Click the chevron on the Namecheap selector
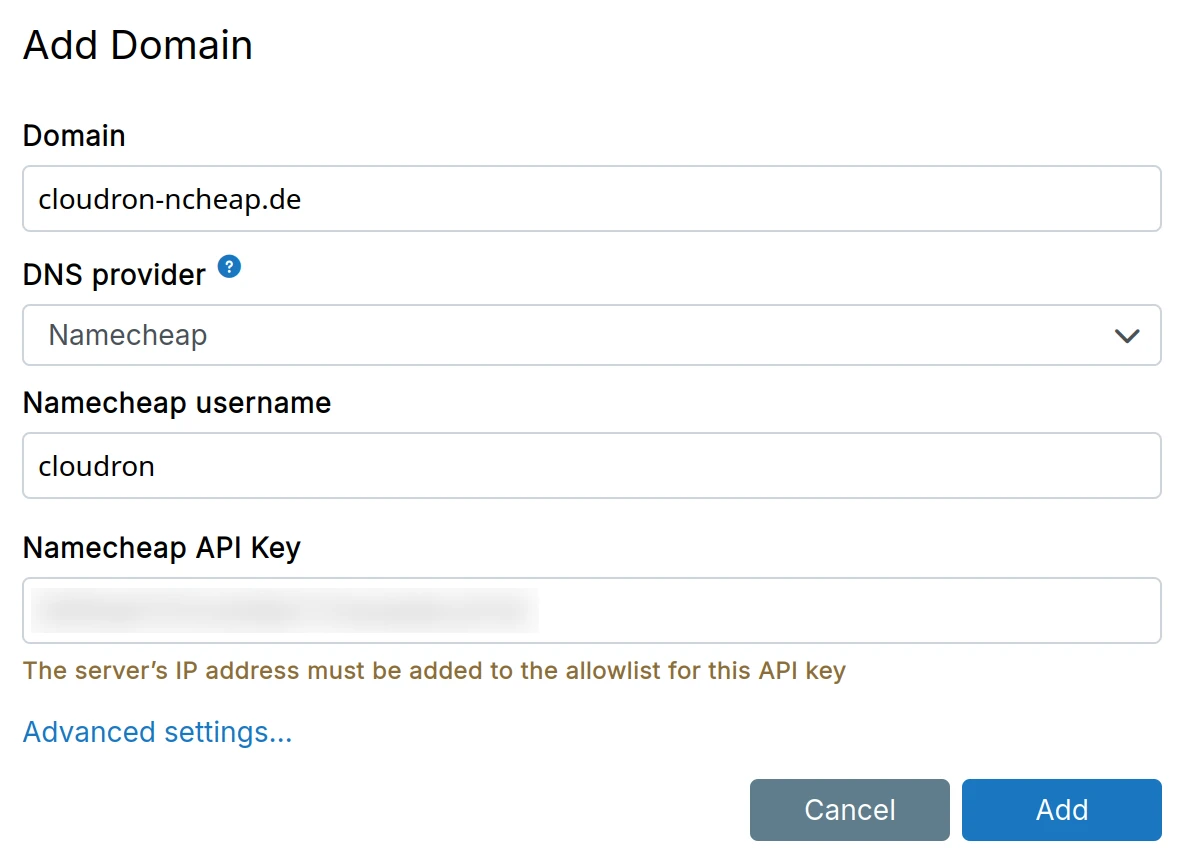This screenshot has width=1184, height=861. (x=1127, y=336)
